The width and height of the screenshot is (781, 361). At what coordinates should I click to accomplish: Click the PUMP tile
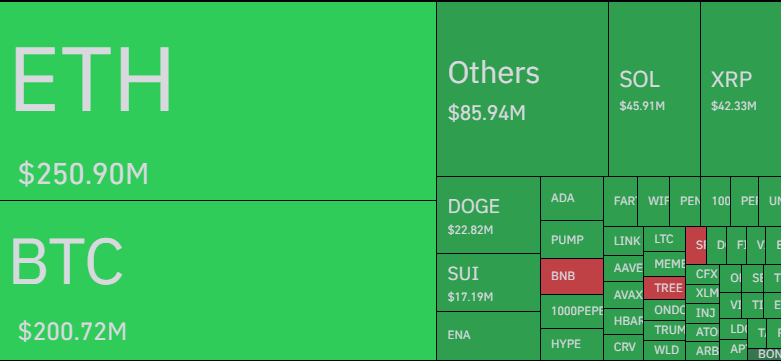[572, 240]
